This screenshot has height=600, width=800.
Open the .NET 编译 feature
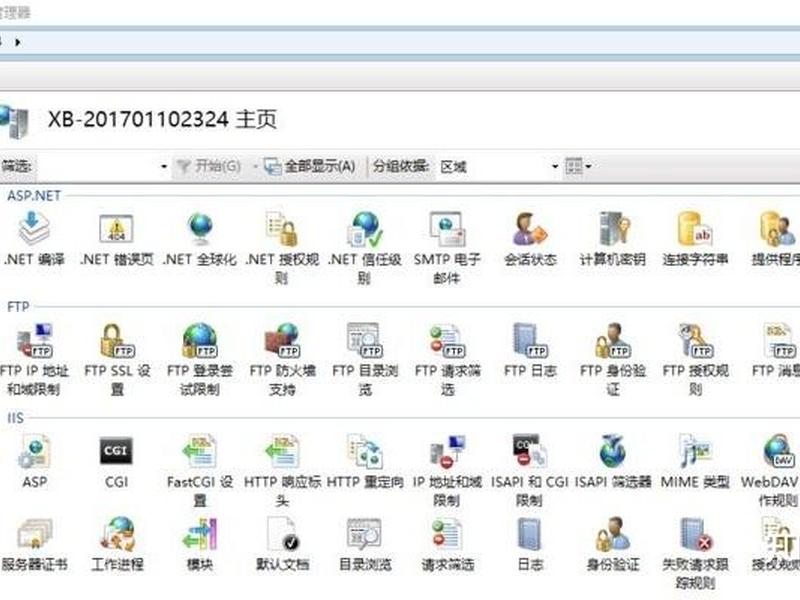click(x=34, y=240)
